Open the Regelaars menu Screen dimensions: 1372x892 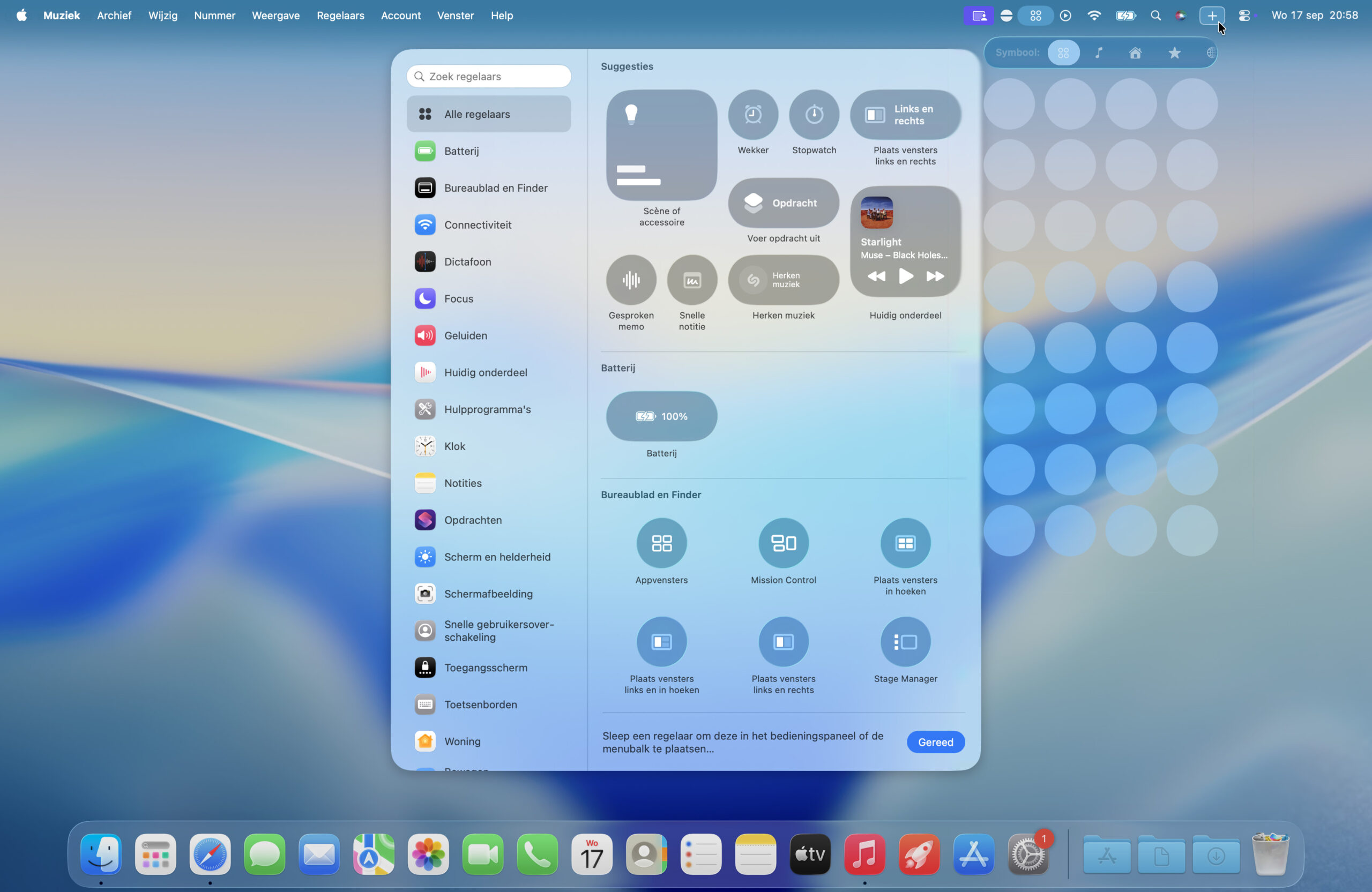pyautogui.click(x=340, y=16)
